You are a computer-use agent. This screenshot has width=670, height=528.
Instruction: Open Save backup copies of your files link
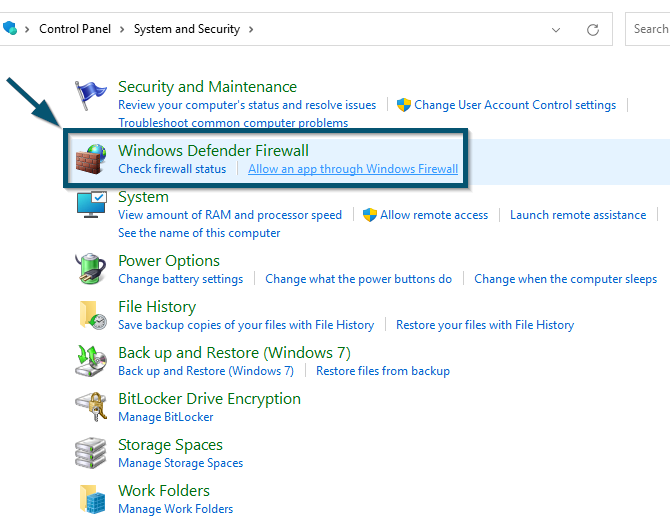pos(246,325)
